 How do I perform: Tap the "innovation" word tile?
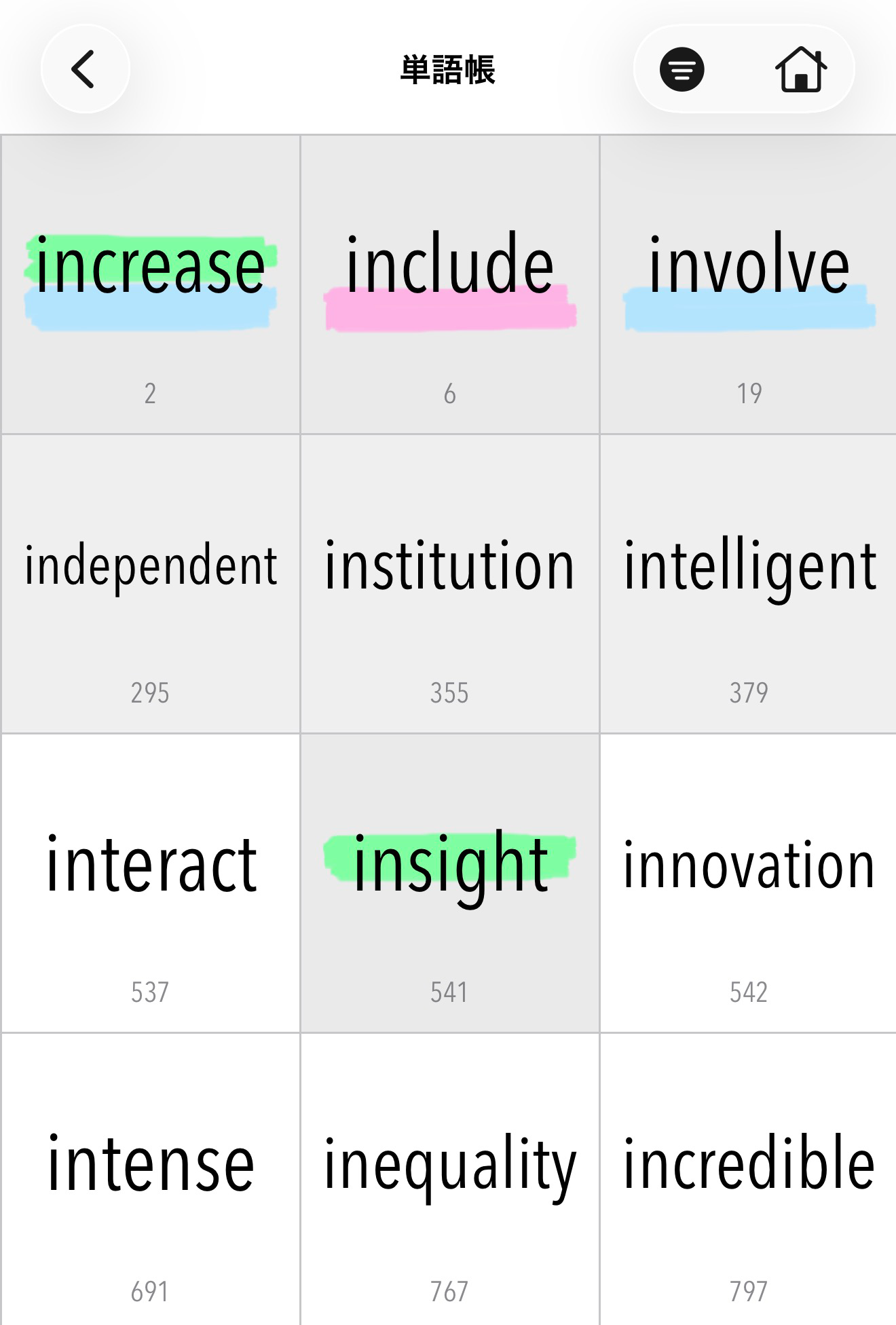[749, 882]
